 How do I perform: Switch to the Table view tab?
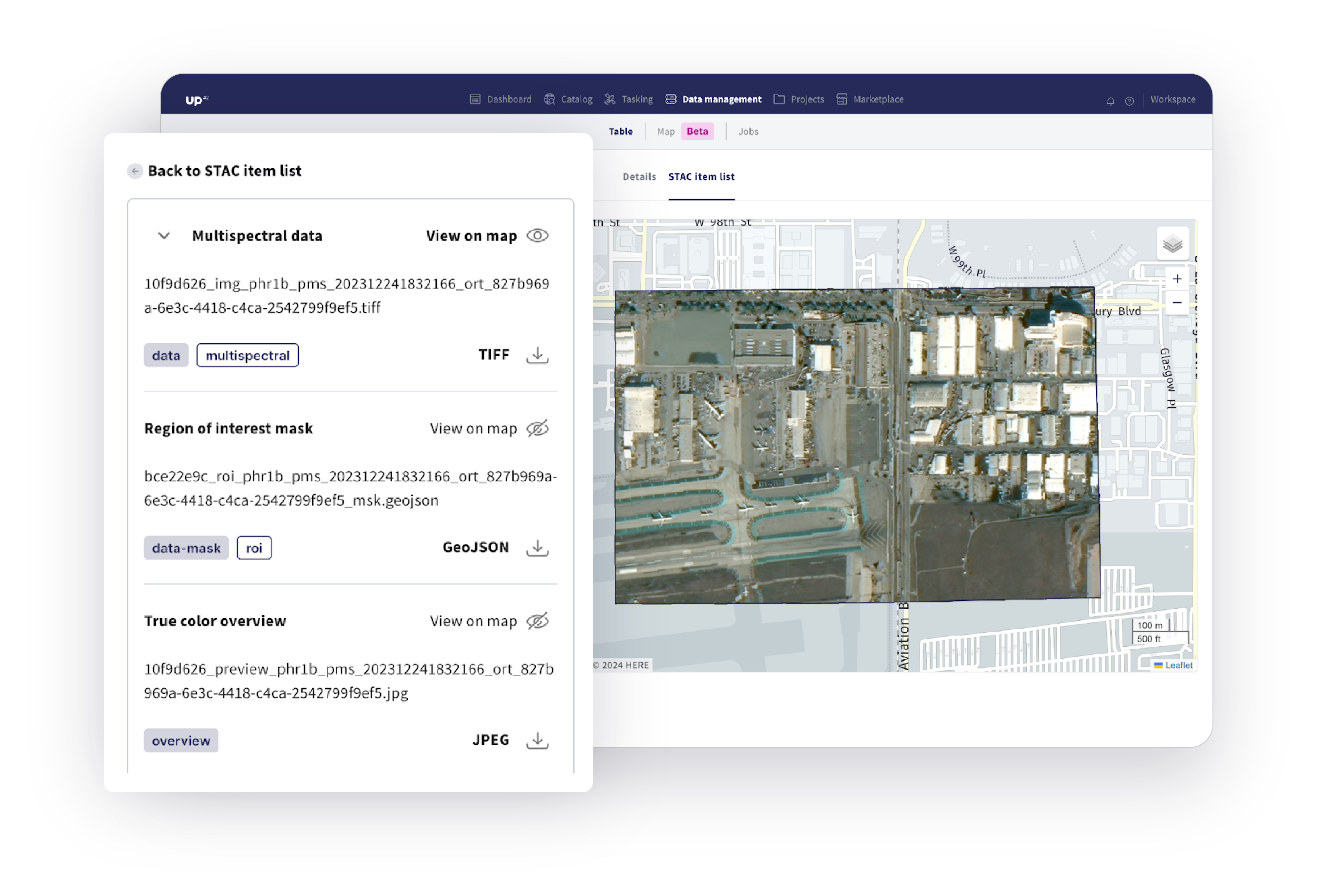point(620,131)
